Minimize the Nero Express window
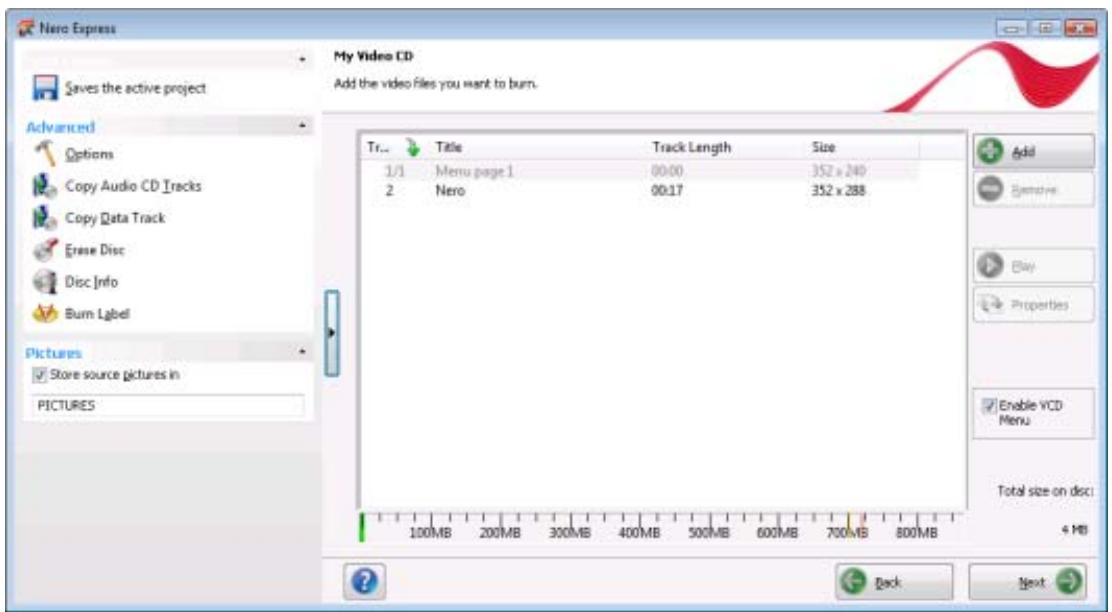Viewport: 1112px width, 612px height. (1013, 28)
